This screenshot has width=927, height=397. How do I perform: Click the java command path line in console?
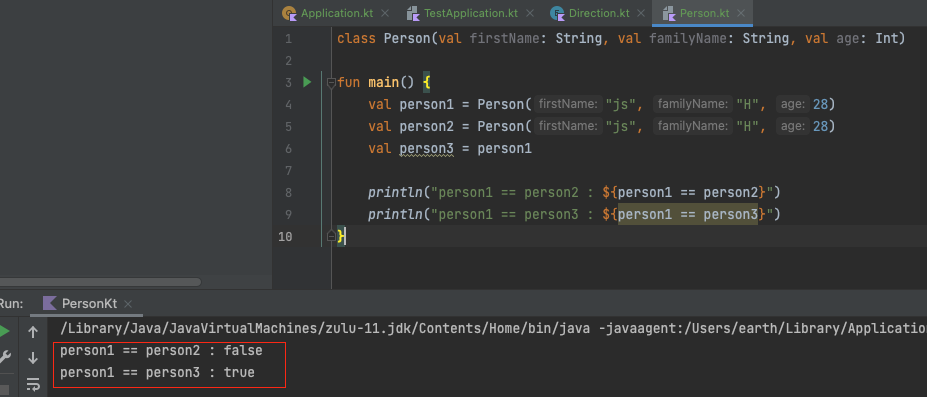[x=493, y=329]
